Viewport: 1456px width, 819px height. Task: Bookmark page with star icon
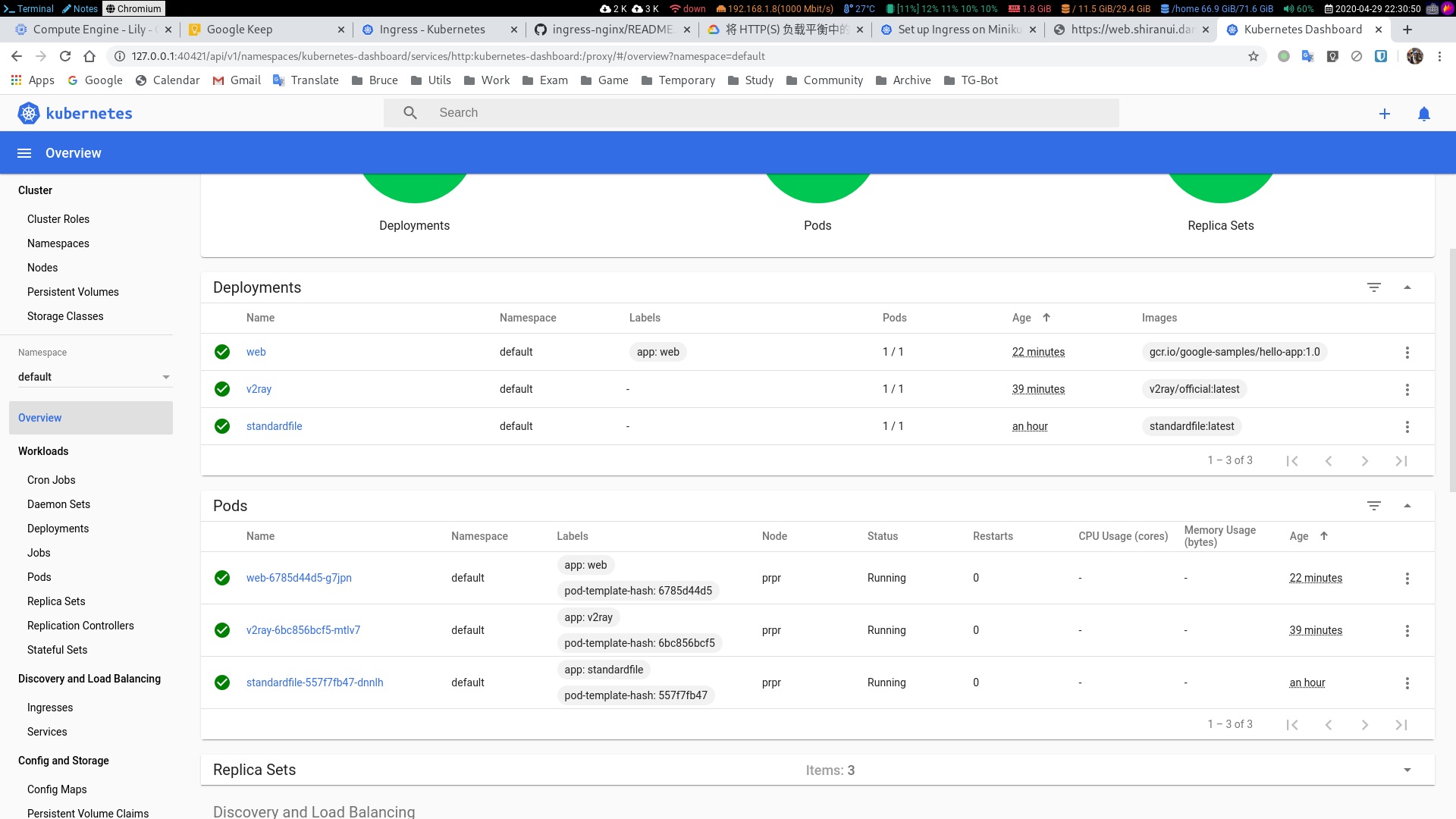1253,56
